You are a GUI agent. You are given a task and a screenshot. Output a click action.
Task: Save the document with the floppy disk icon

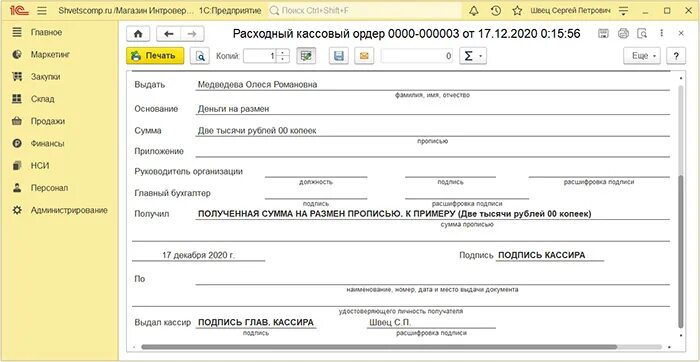(x=339, y=56)
